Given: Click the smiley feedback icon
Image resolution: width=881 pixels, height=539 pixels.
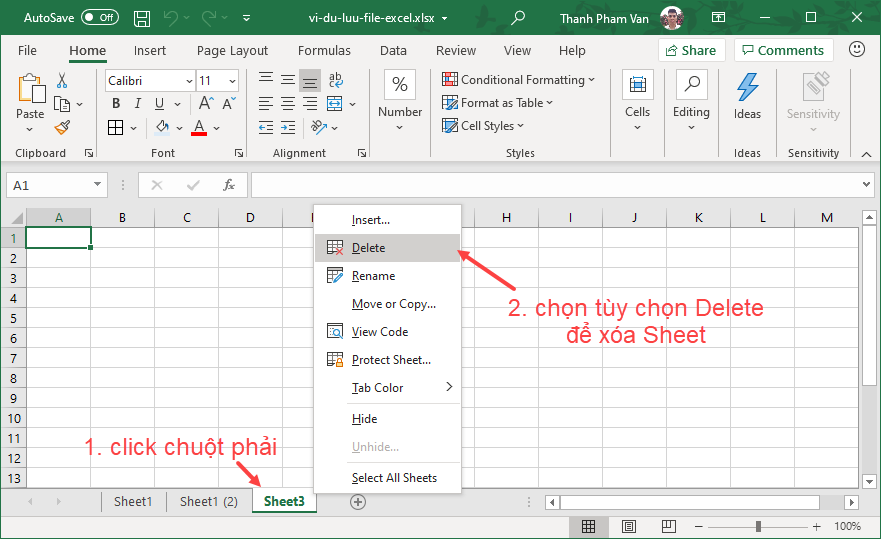Looking at the screenshot, I should tap(856, 49).
